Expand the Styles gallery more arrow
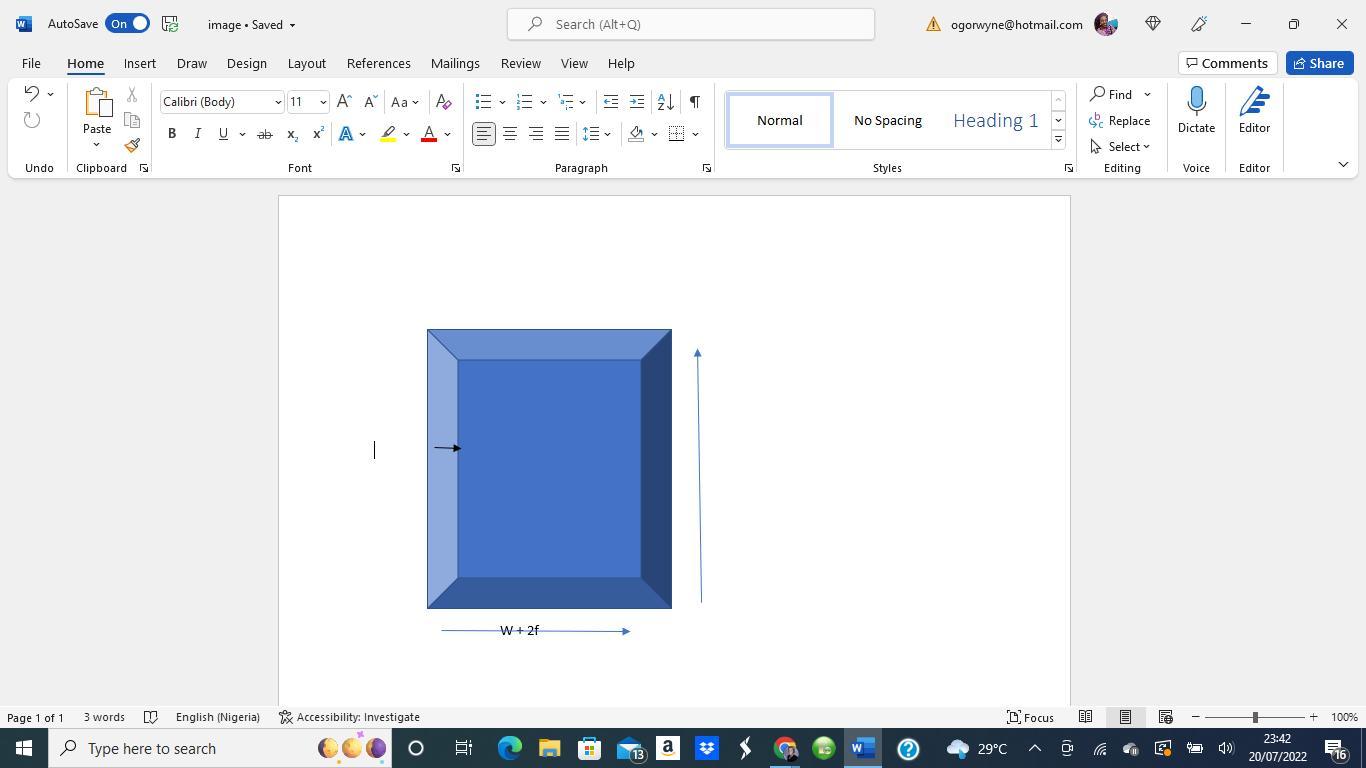The image size is (1366, 768). (x=1058, y=140)
